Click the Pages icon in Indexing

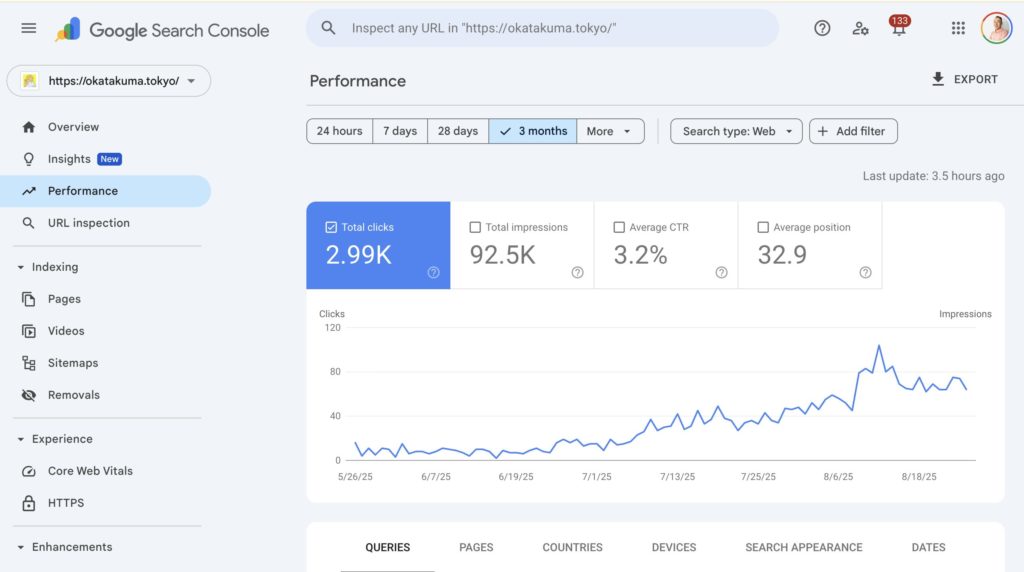coord(29,299)
